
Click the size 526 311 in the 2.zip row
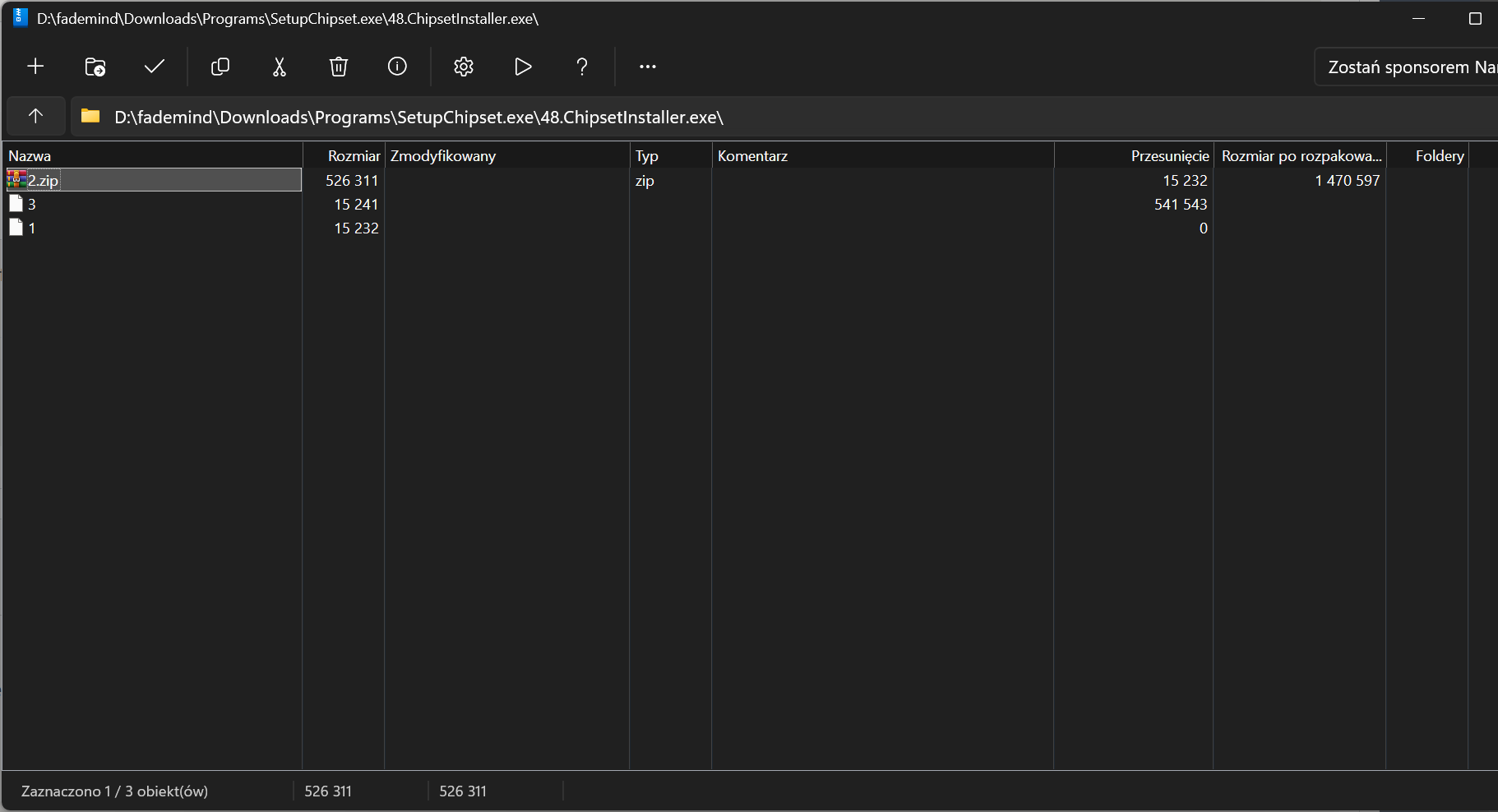click(352, 180)
